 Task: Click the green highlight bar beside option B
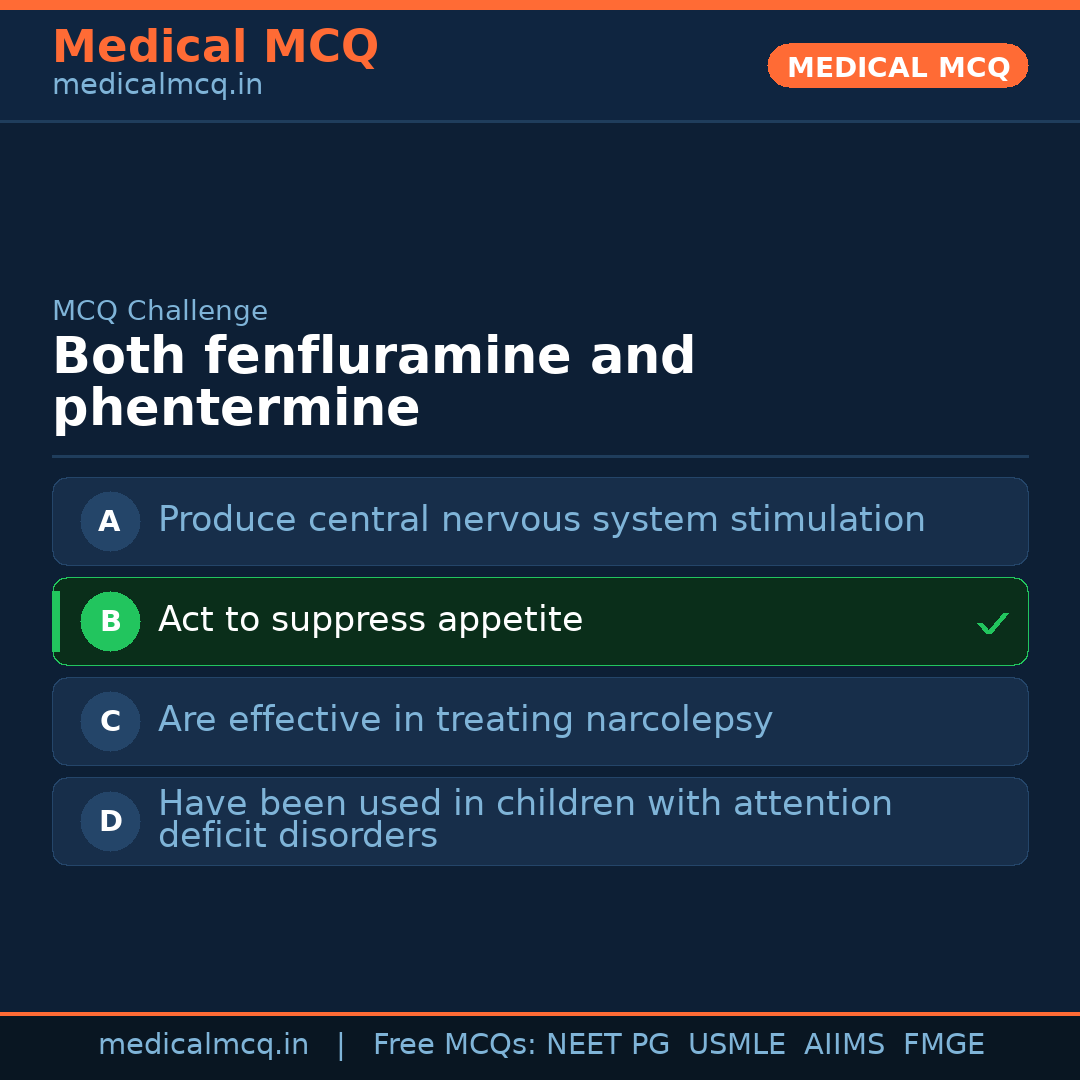(x=56, y=621)
